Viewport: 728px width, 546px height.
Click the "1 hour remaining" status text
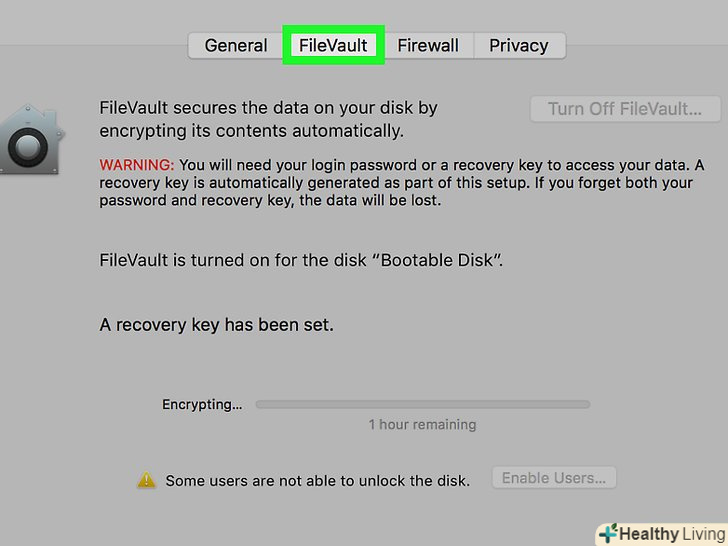click(422, 424)
